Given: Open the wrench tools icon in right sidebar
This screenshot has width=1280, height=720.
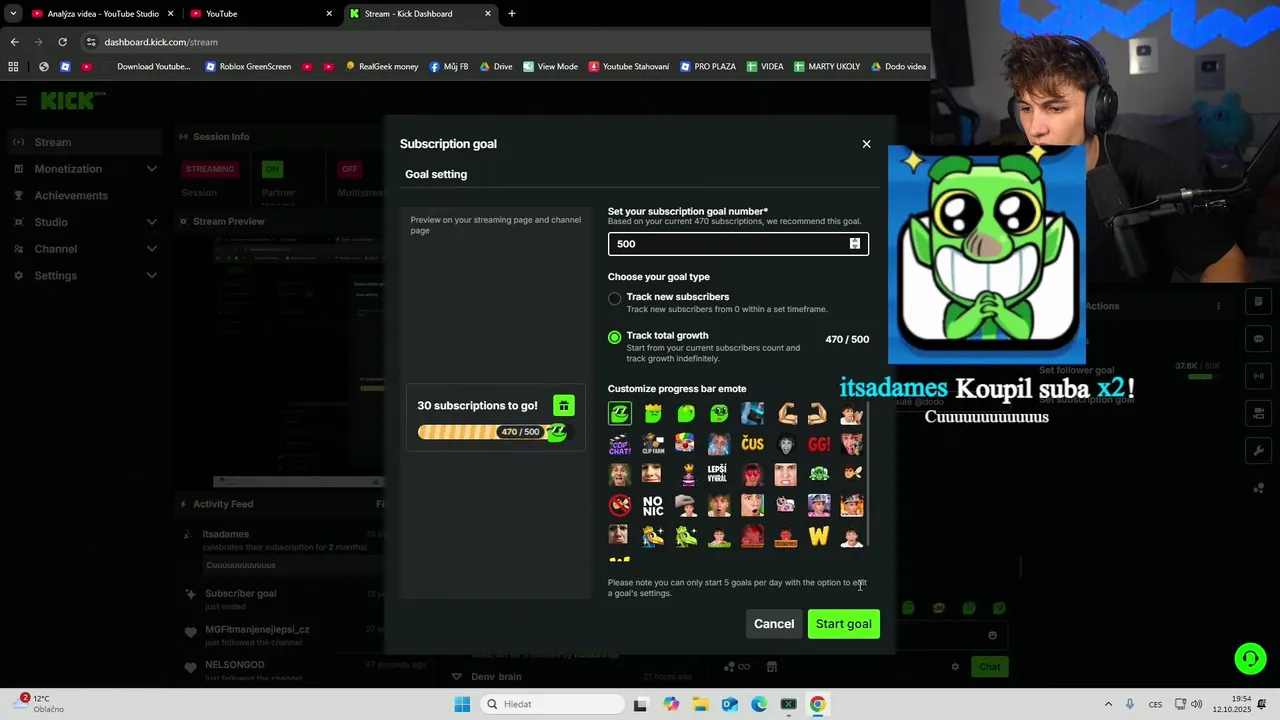Looking at the screenshot, I should click(x=1258, y=450).
